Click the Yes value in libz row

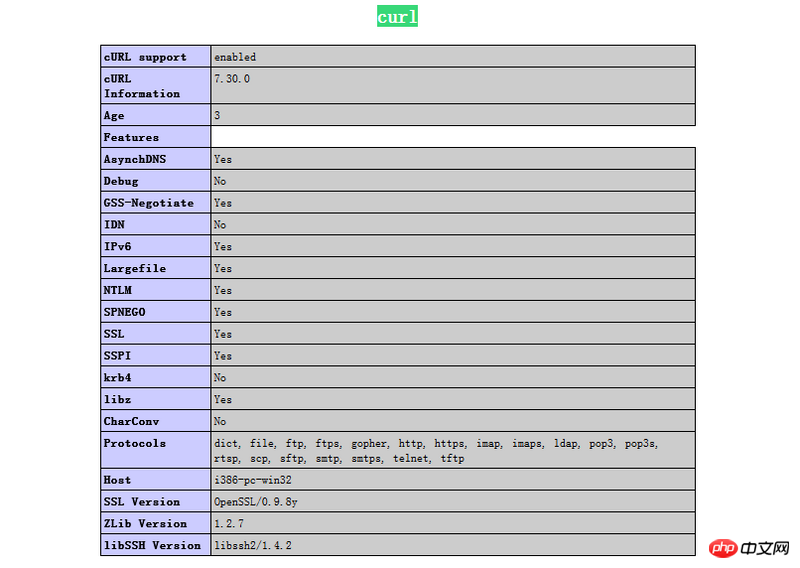tap(223, 400)
